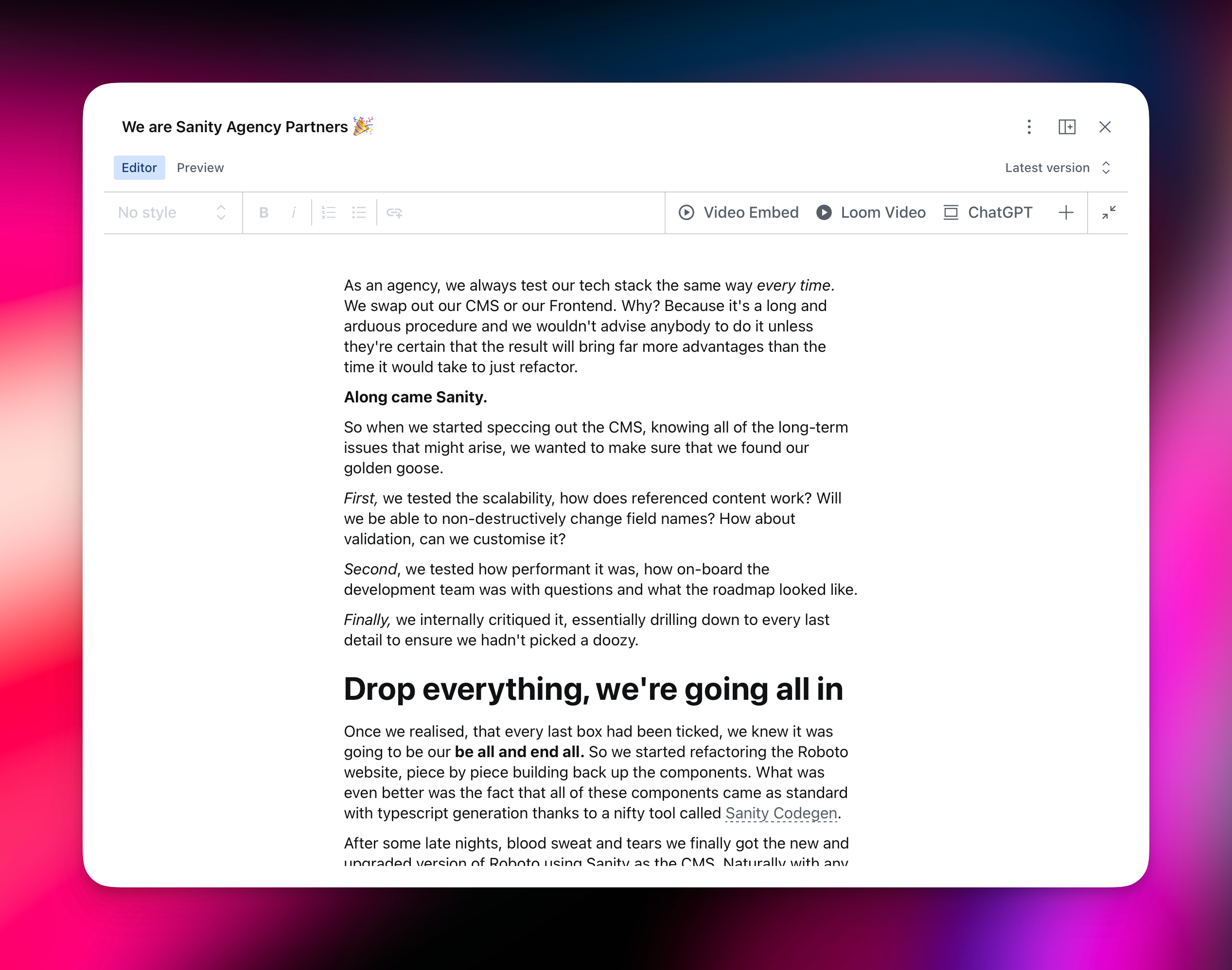Select the Editor tab

[139, 168]
